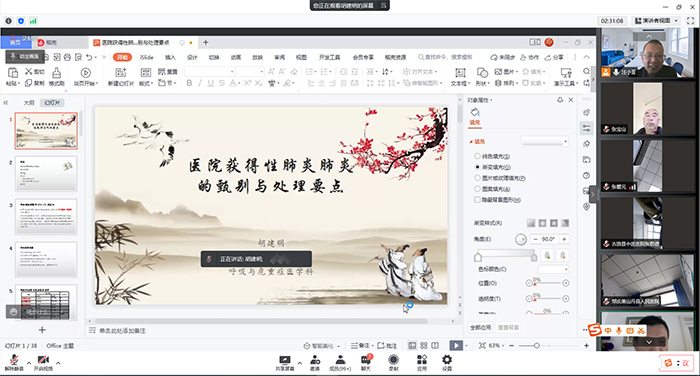Expand share screen options arrow
700x376 pixels.
point(300,363)
